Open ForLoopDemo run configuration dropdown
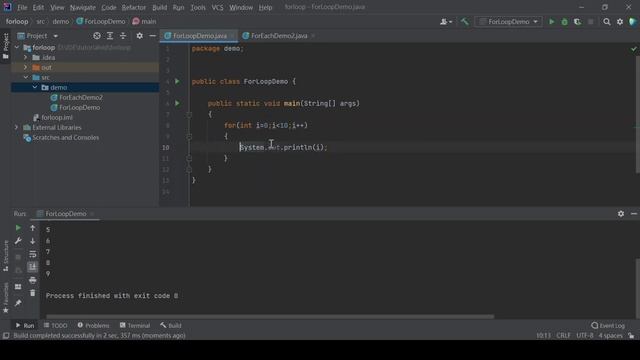 pyautogui.click(x=509, y=22)
